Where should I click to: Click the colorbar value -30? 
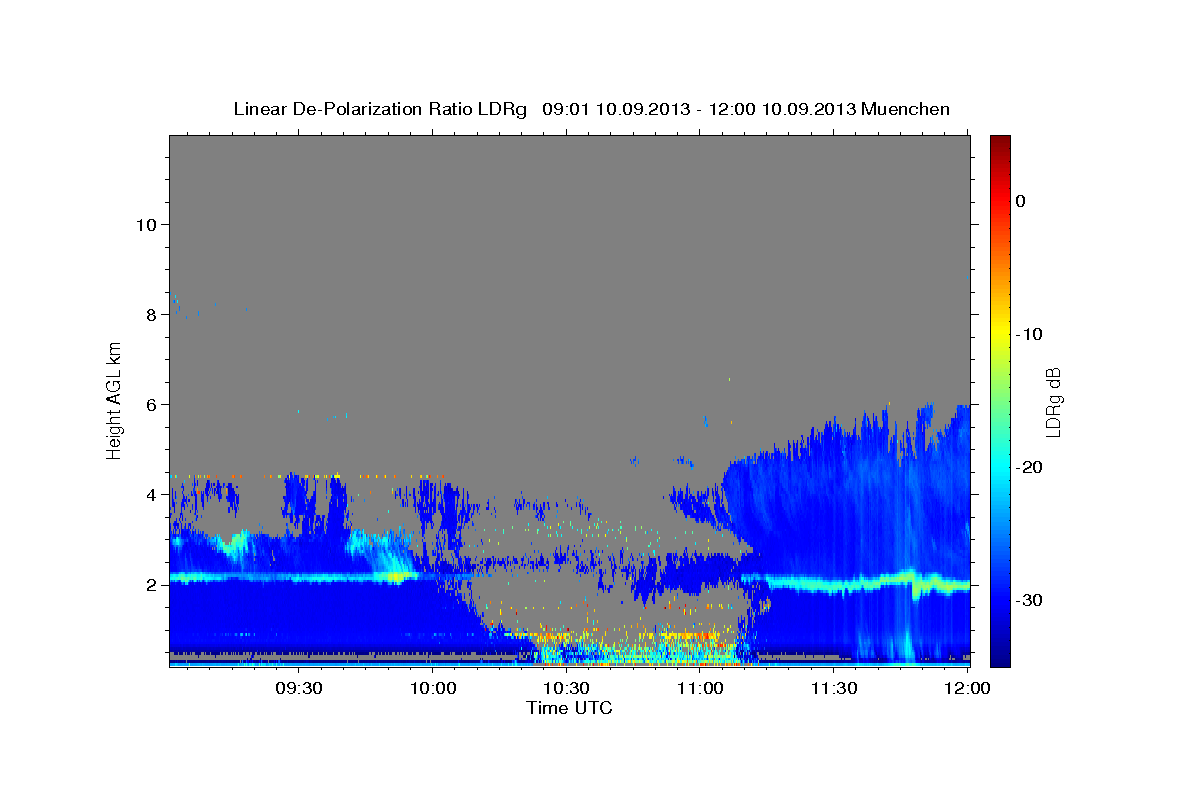click(1029, 600)
